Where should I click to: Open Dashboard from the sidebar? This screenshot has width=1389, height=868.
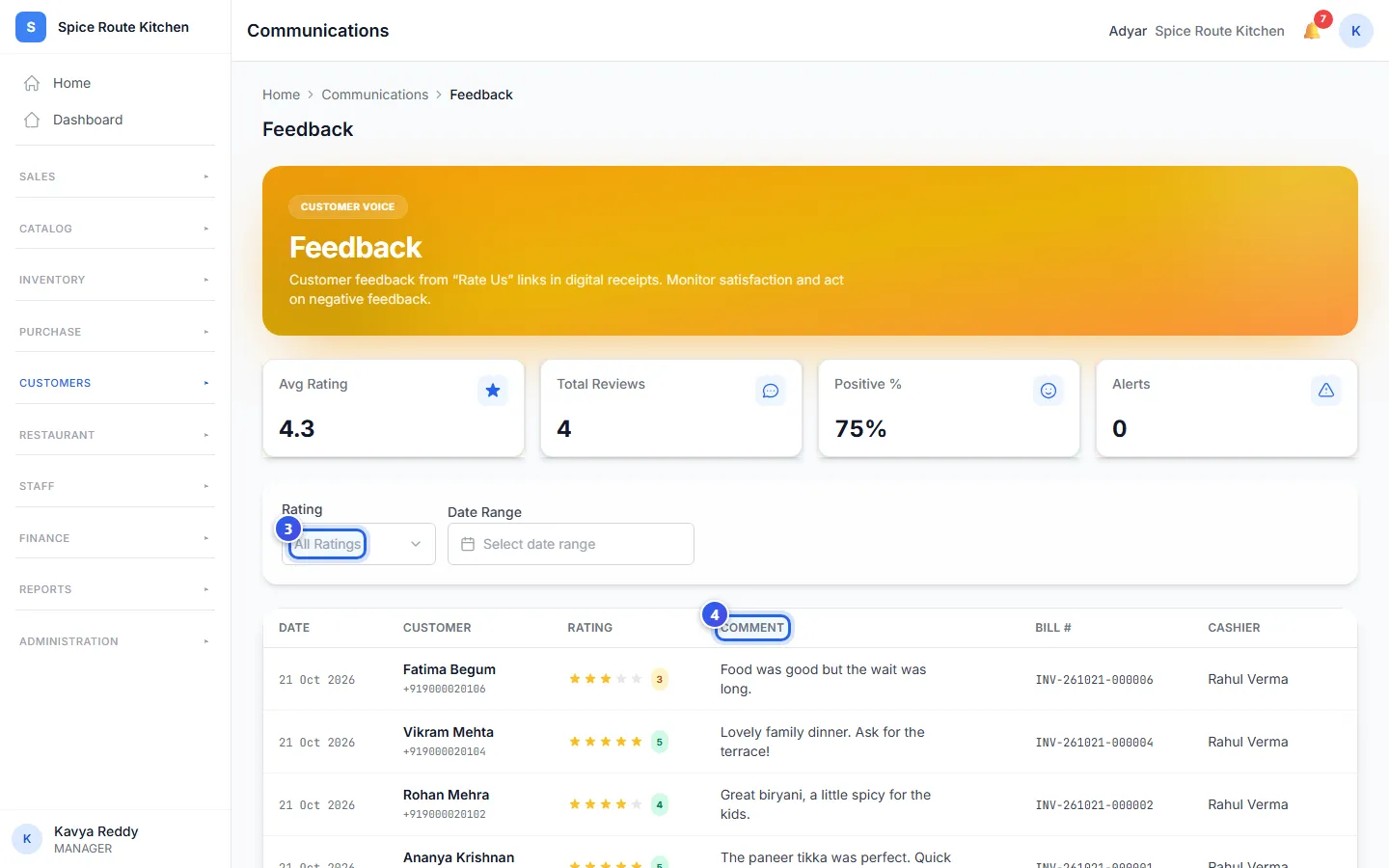115,120
